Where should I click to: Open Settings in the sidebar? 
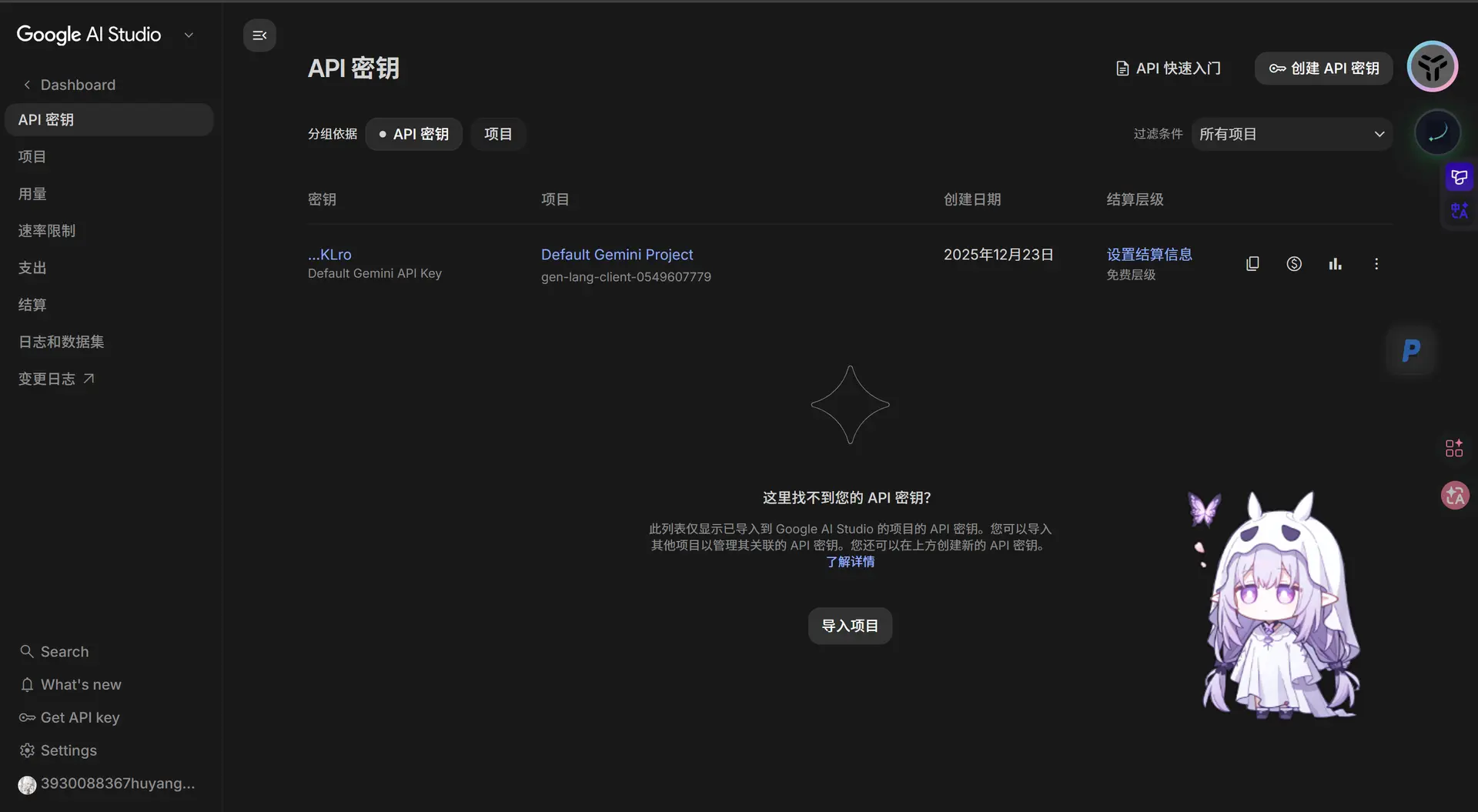59,751
